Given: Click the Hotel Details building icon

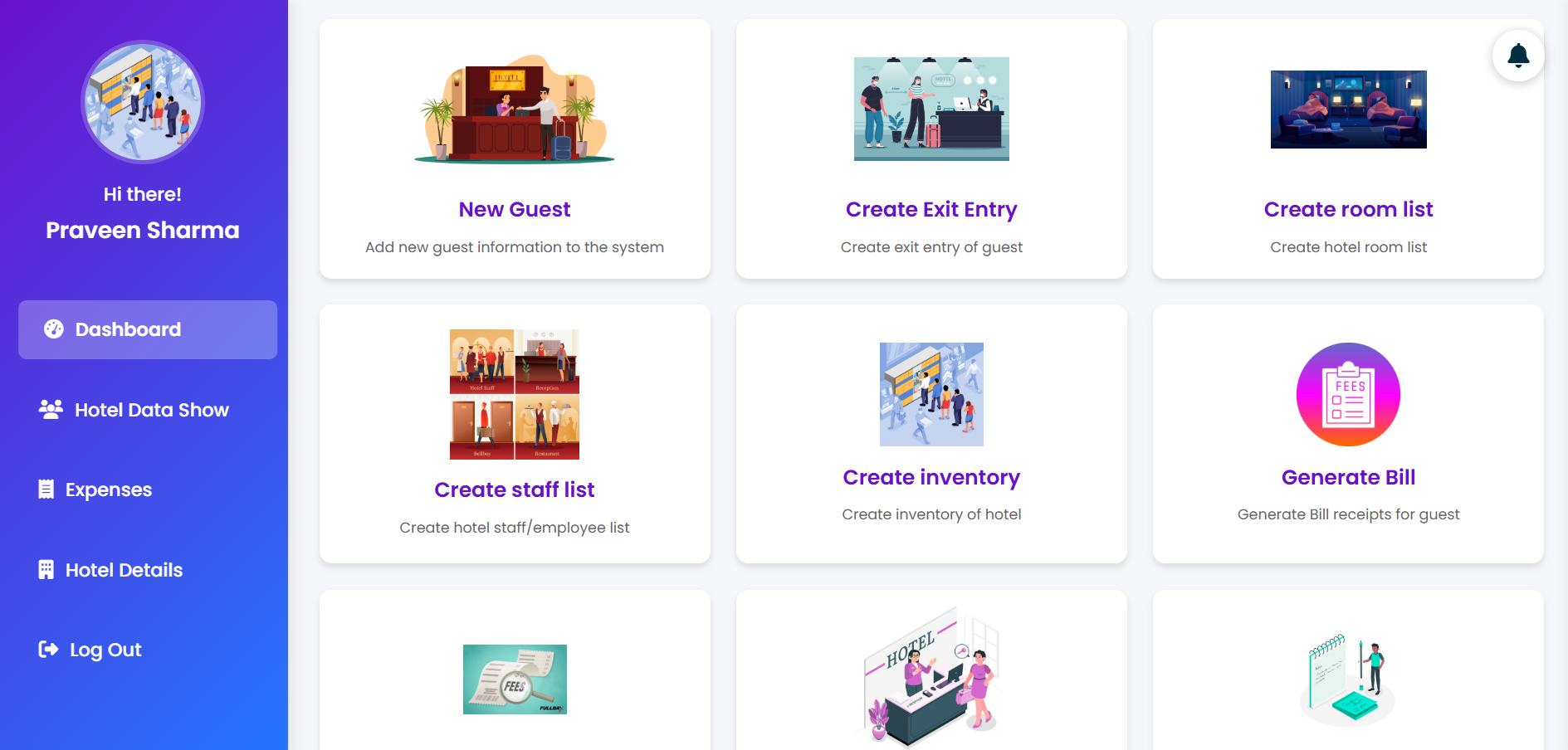Looking at the screenshot, I should click(x=46, y=570).
